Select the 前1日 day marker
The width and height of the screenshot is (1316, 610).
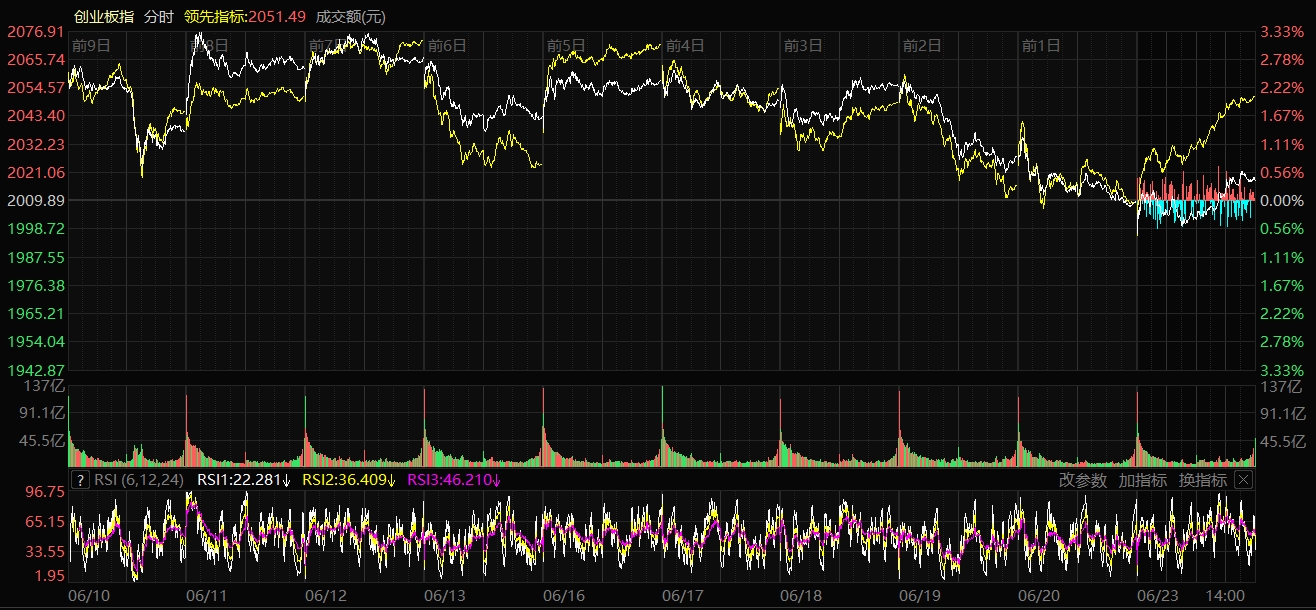point(1041,45)
